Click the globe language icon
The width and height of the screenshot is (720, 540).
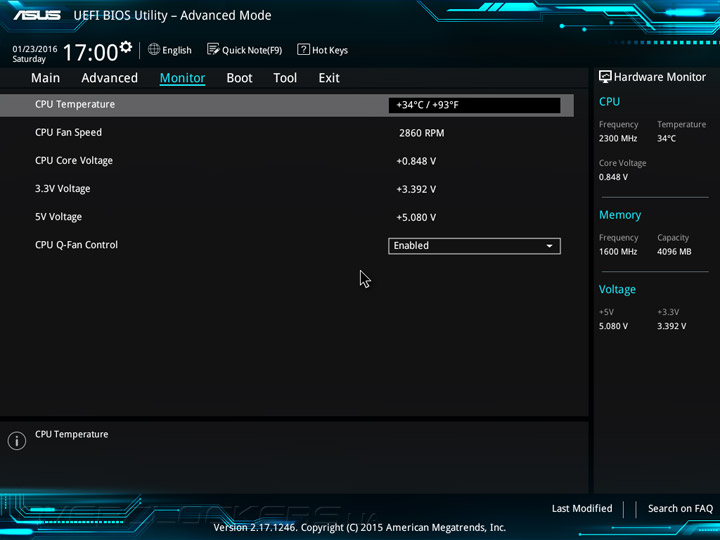(154, 49)
